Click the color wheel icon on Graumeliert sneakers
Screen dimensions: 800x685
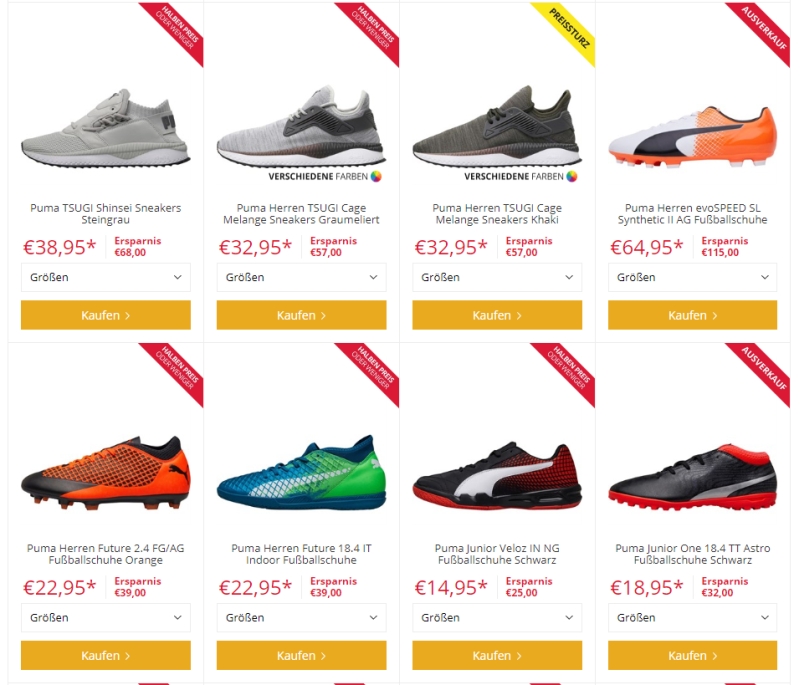[x=376, y=176]
